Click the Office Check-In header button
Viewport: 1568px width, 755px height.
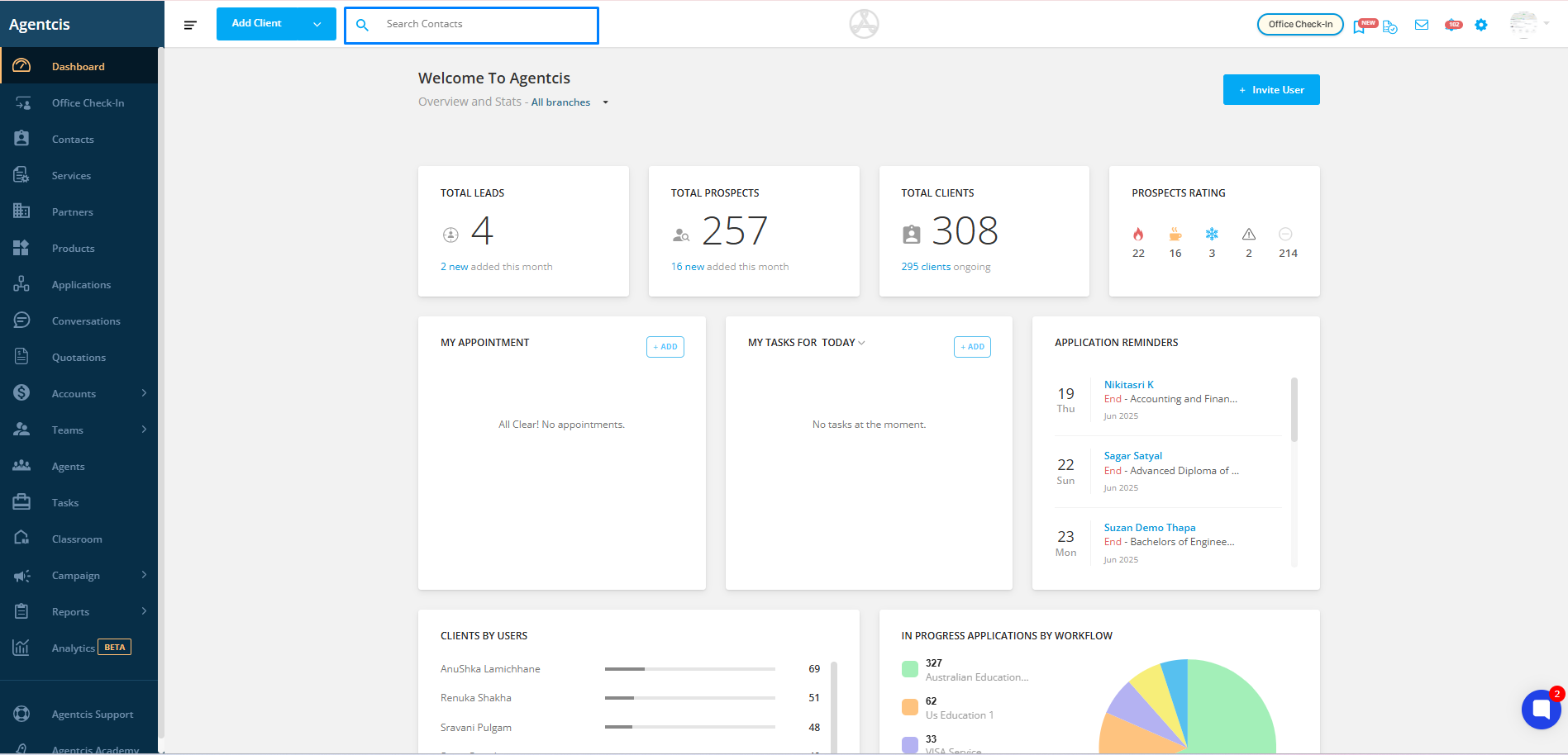click(x=1300, y=25)
